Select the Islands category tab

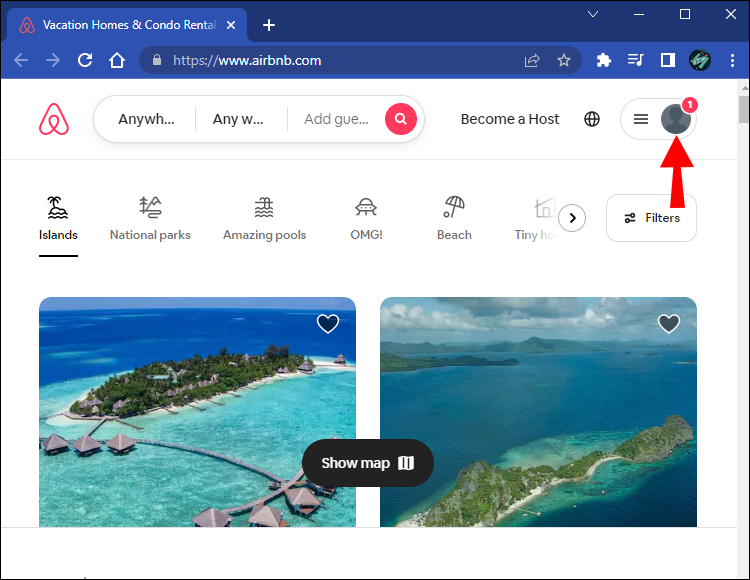(58, 218)
